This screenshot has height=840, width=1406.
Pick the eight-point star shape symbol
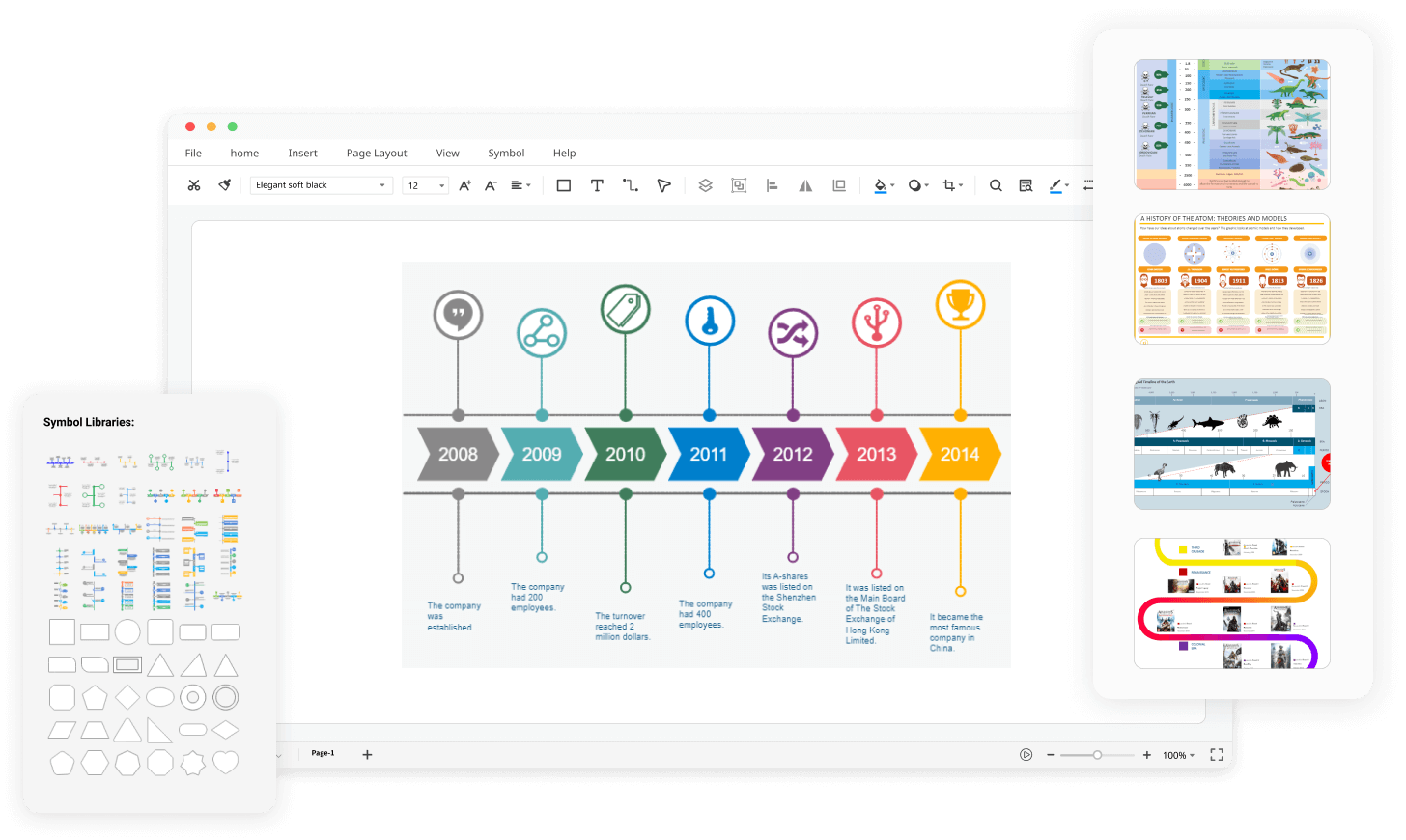(x=193, y=763)
